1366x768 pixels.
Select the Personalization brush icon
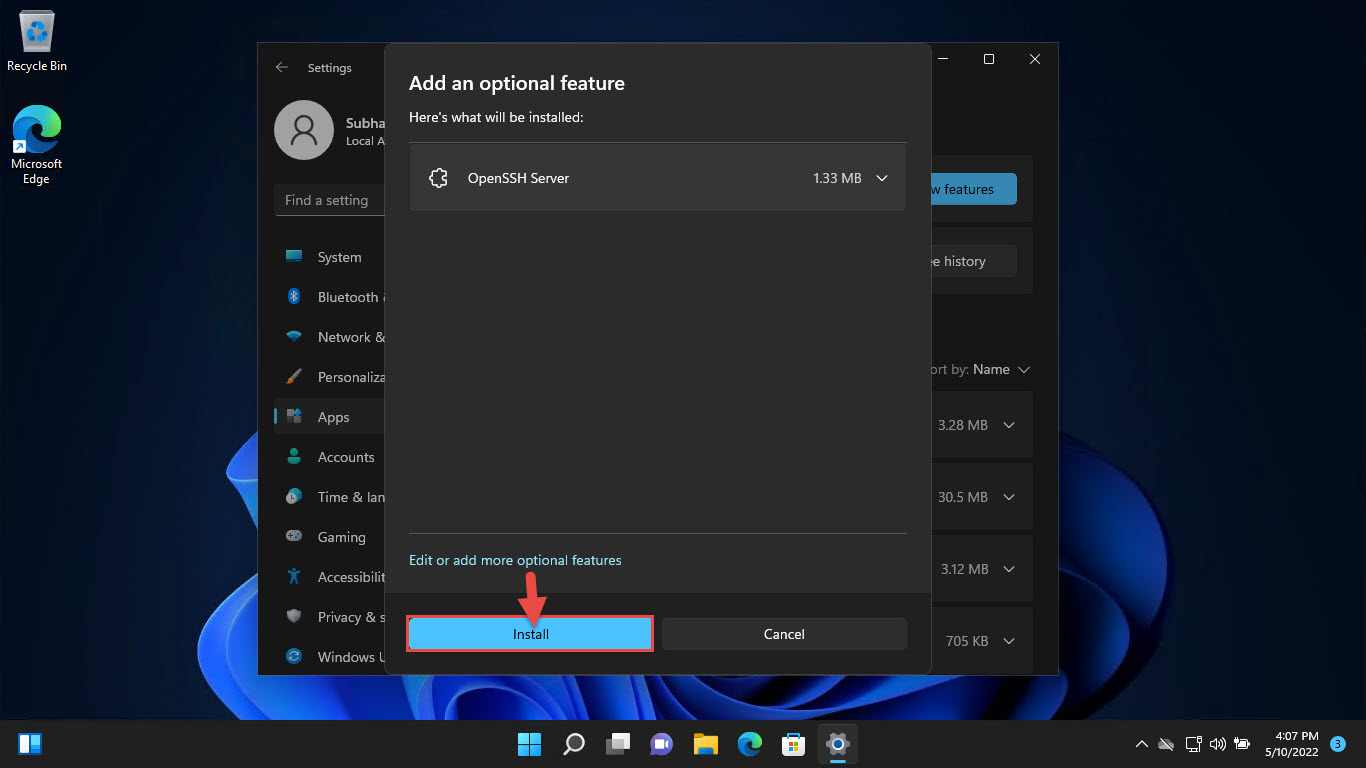[x=295, y=376]
